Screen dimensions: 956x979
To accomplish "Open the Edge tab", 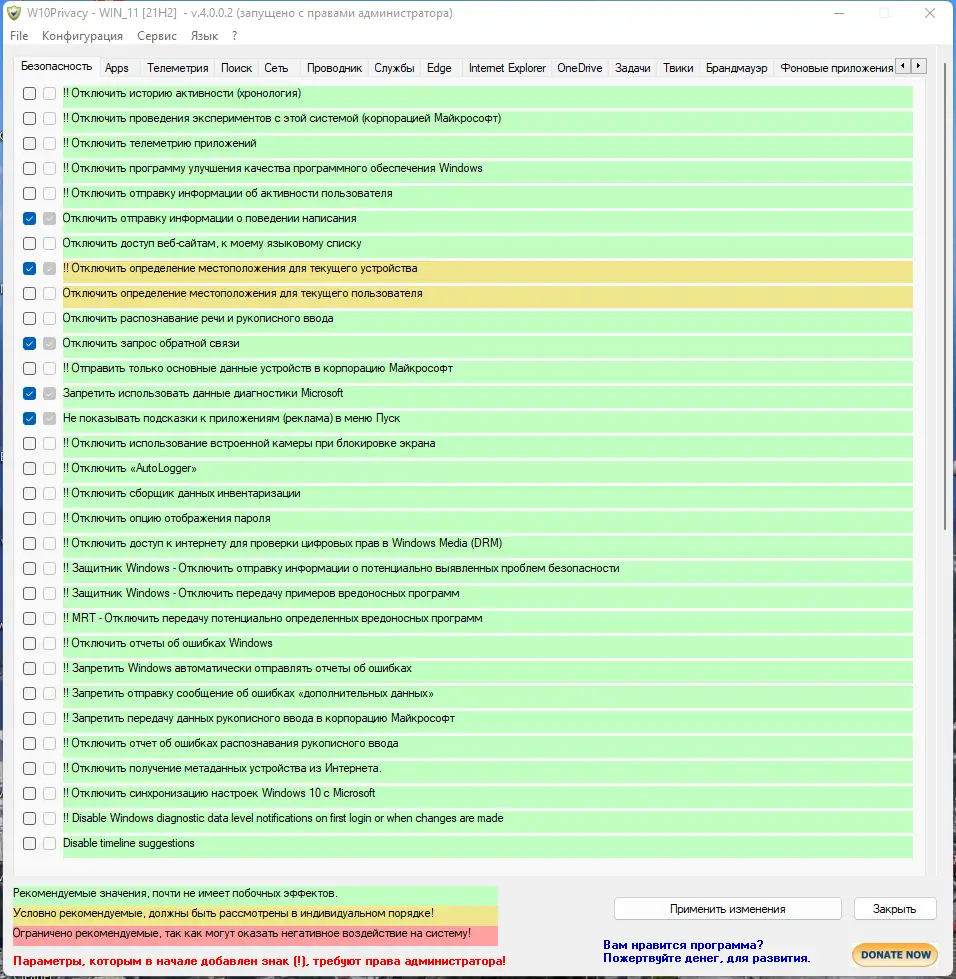I will 439,69.
